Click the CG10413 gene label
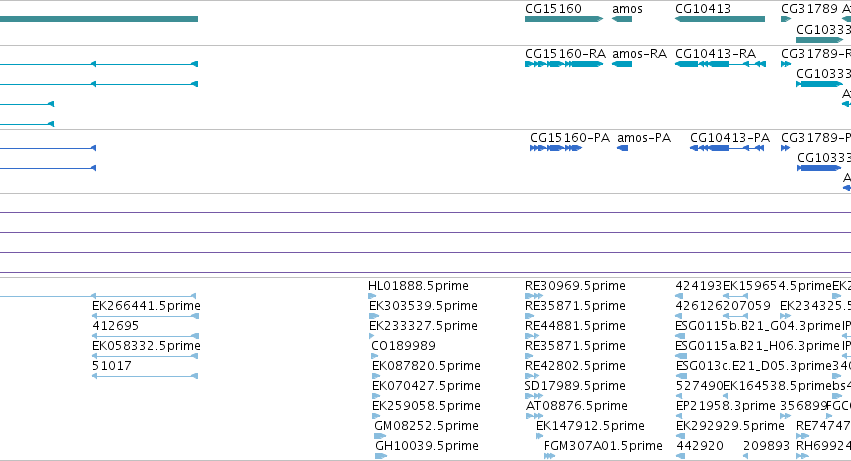This screenshot has width=851, height=461. point(703,9)
